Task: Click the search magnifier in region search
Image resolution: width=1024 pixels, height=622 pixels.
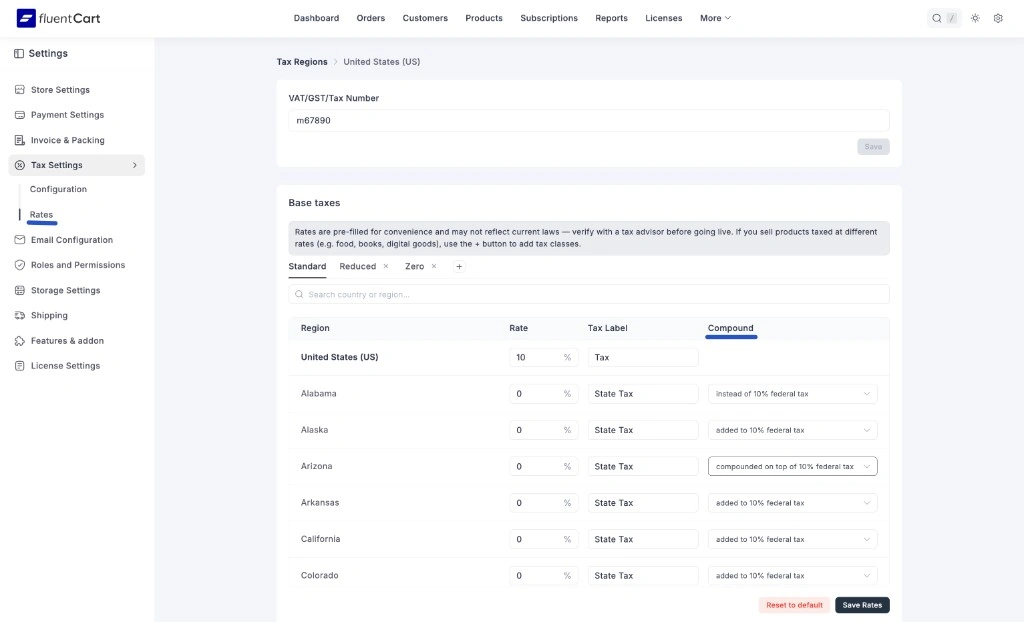Action: tap(299, 295)
